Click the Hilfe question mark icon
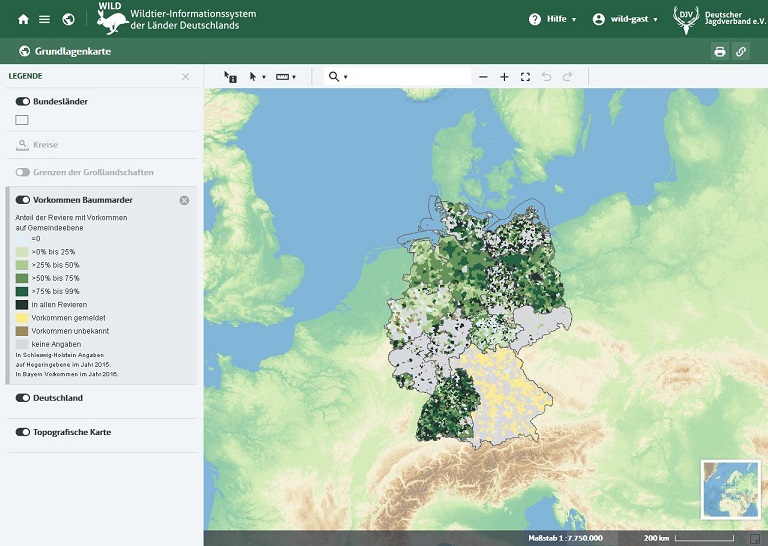 pyautogui.click(x=535, y=19)
